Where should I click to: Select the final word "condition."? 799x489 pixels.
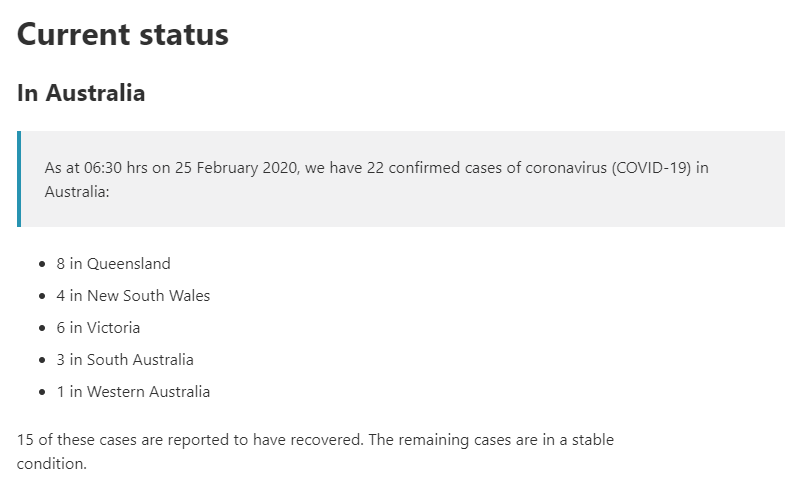coord(51,464)
